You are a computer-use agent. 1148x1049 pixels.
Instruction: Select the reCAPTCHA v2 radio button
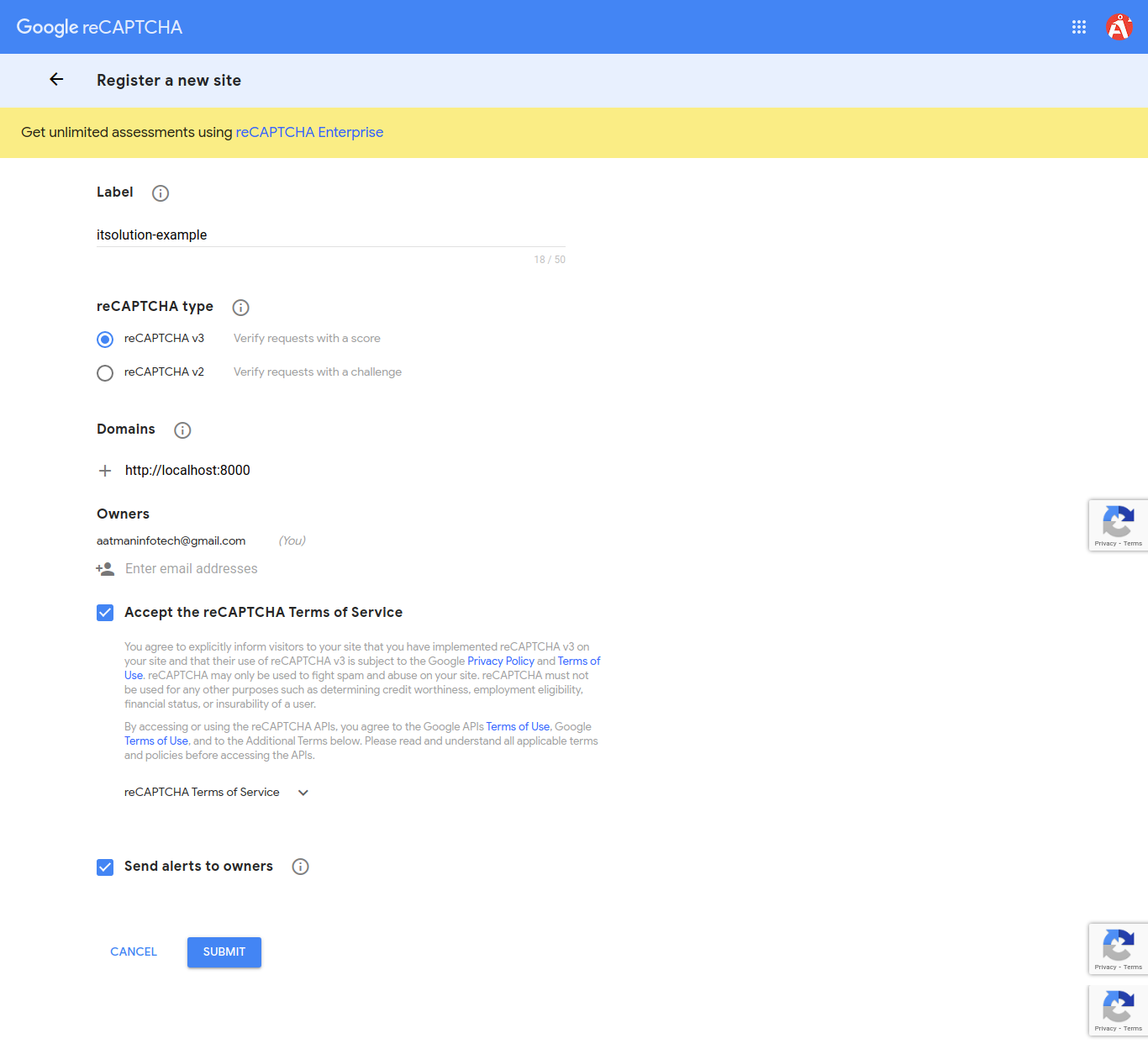point(105,373)
